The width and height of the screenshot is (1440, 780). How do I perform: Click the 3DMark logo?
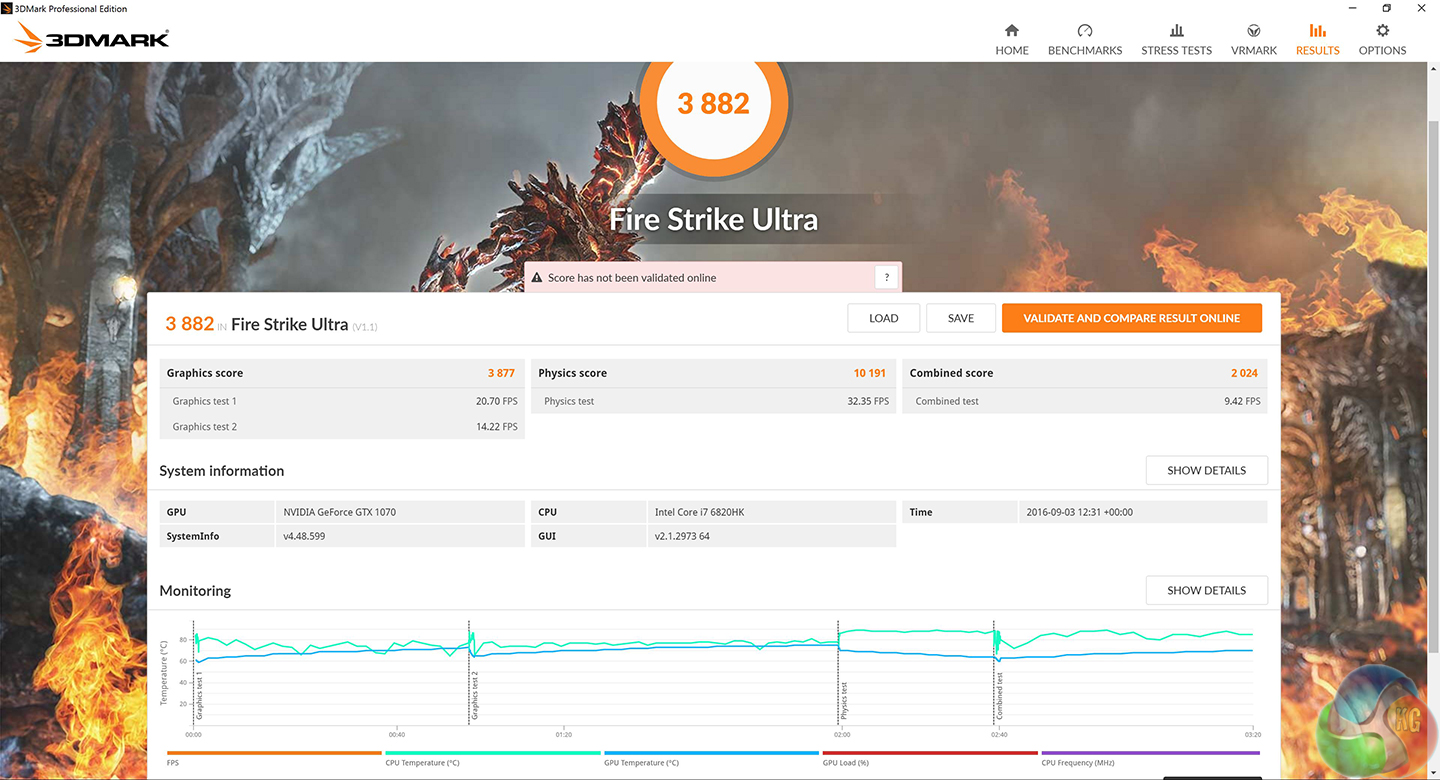point(92,38)
